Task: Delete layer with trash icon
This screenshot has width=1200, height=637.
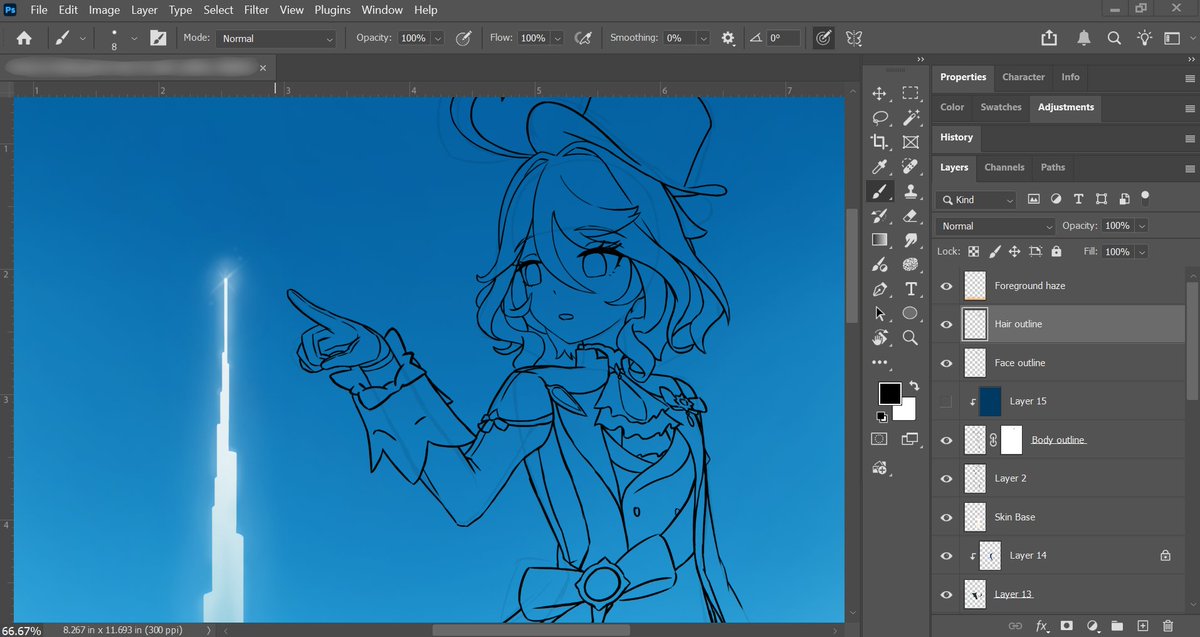Action: pos(1168,626)
